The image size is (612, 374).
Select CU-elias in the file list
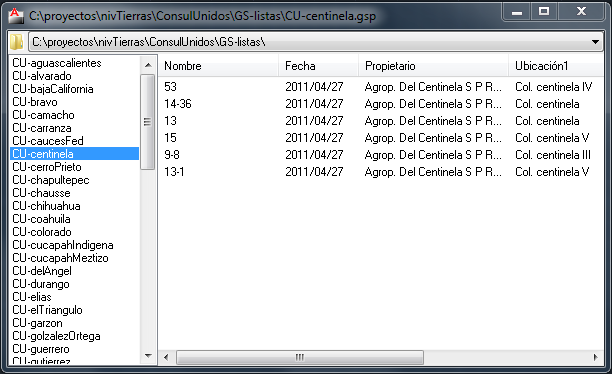click(74, 297)
